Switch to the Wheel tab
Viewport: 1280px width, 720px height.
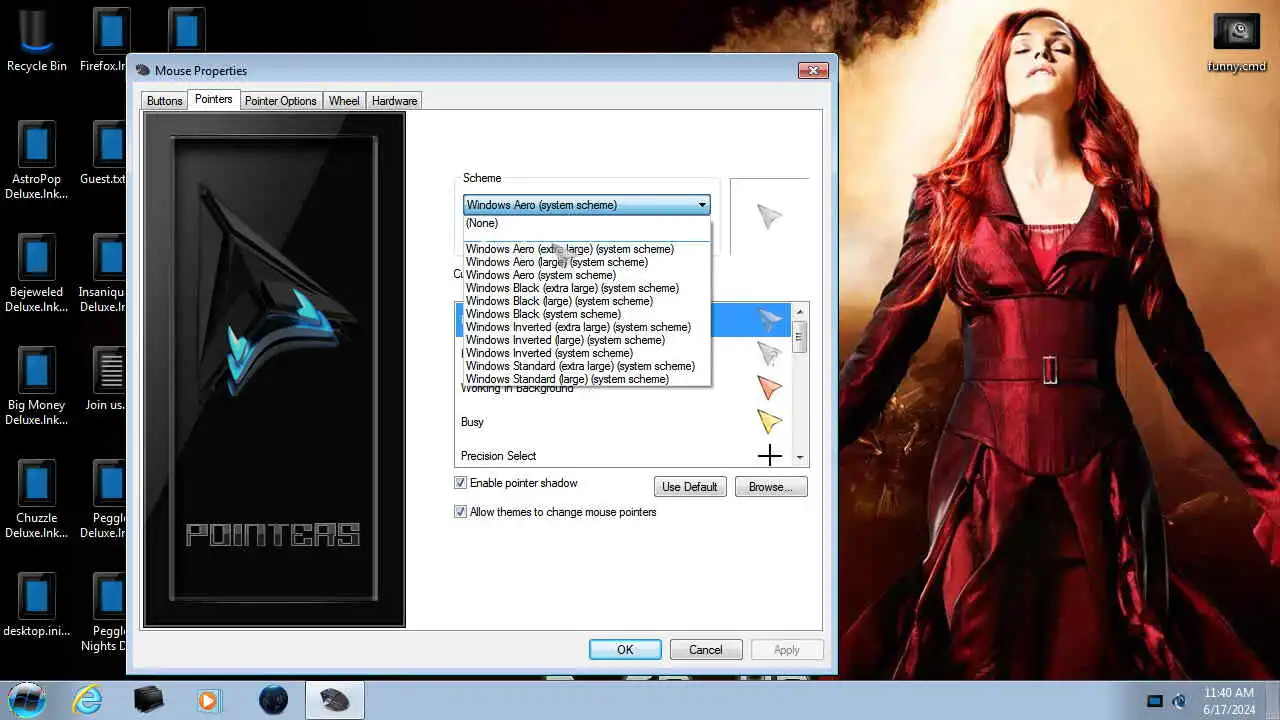[344, 101]
